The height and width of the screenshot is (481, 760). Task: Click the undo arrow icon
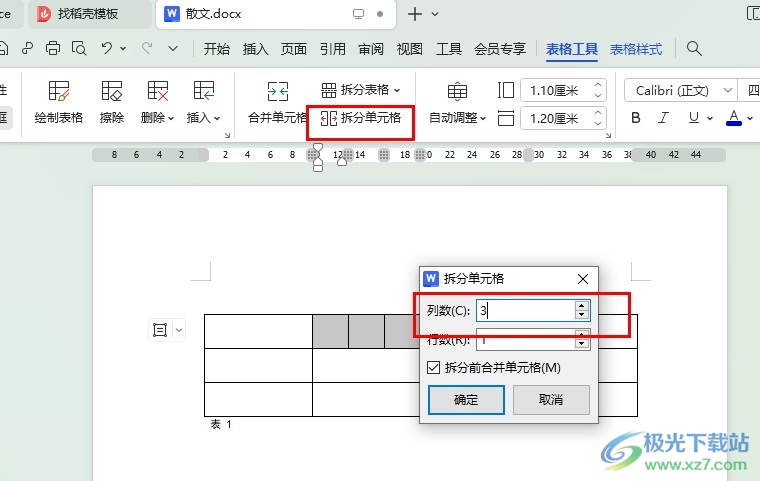click(107, 48)
